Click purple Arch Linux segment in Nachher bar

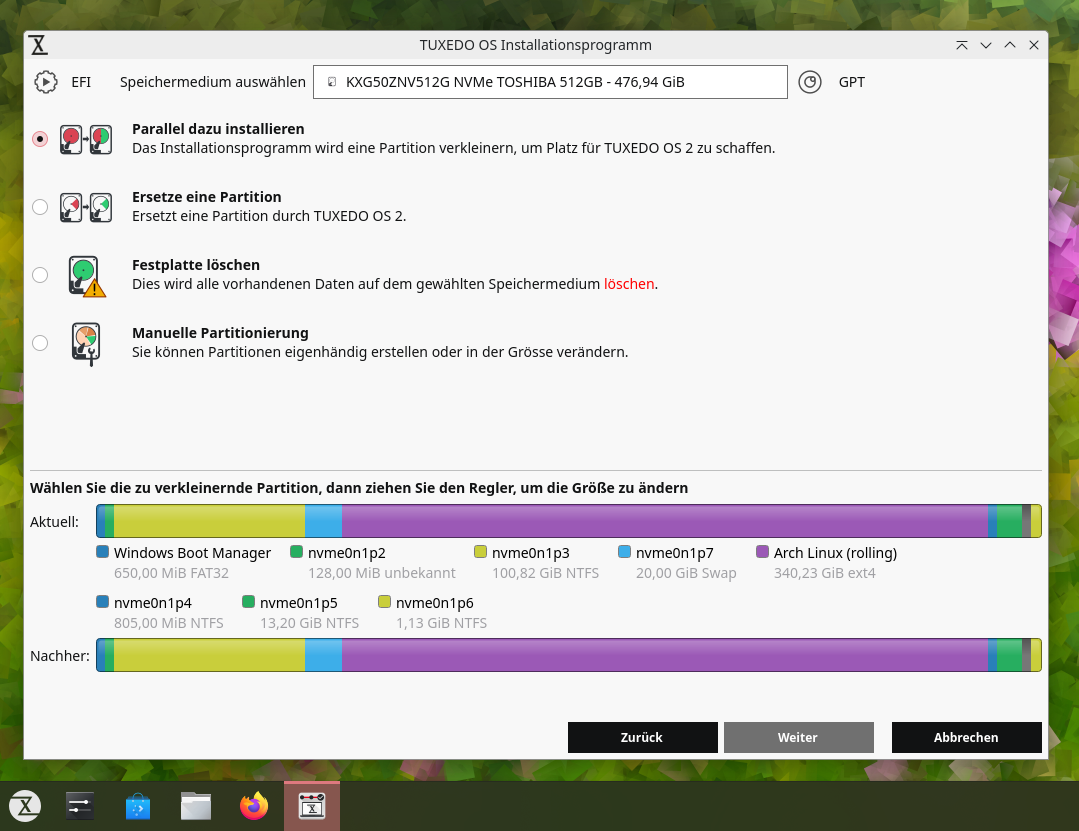pyautogui.click(x=665, y=655)
